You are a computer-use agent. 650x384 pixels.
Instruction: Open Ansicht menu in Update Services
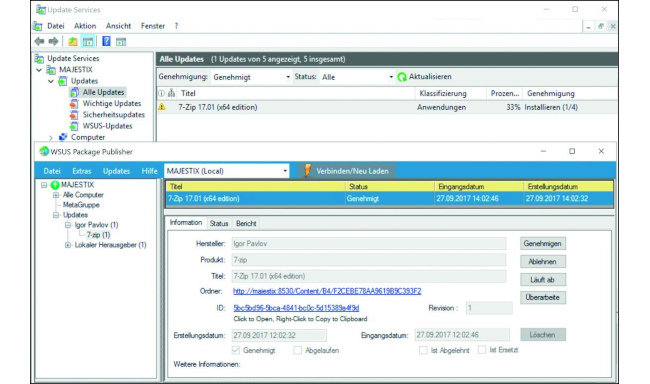pyautogui.click(x=118, y=26)
